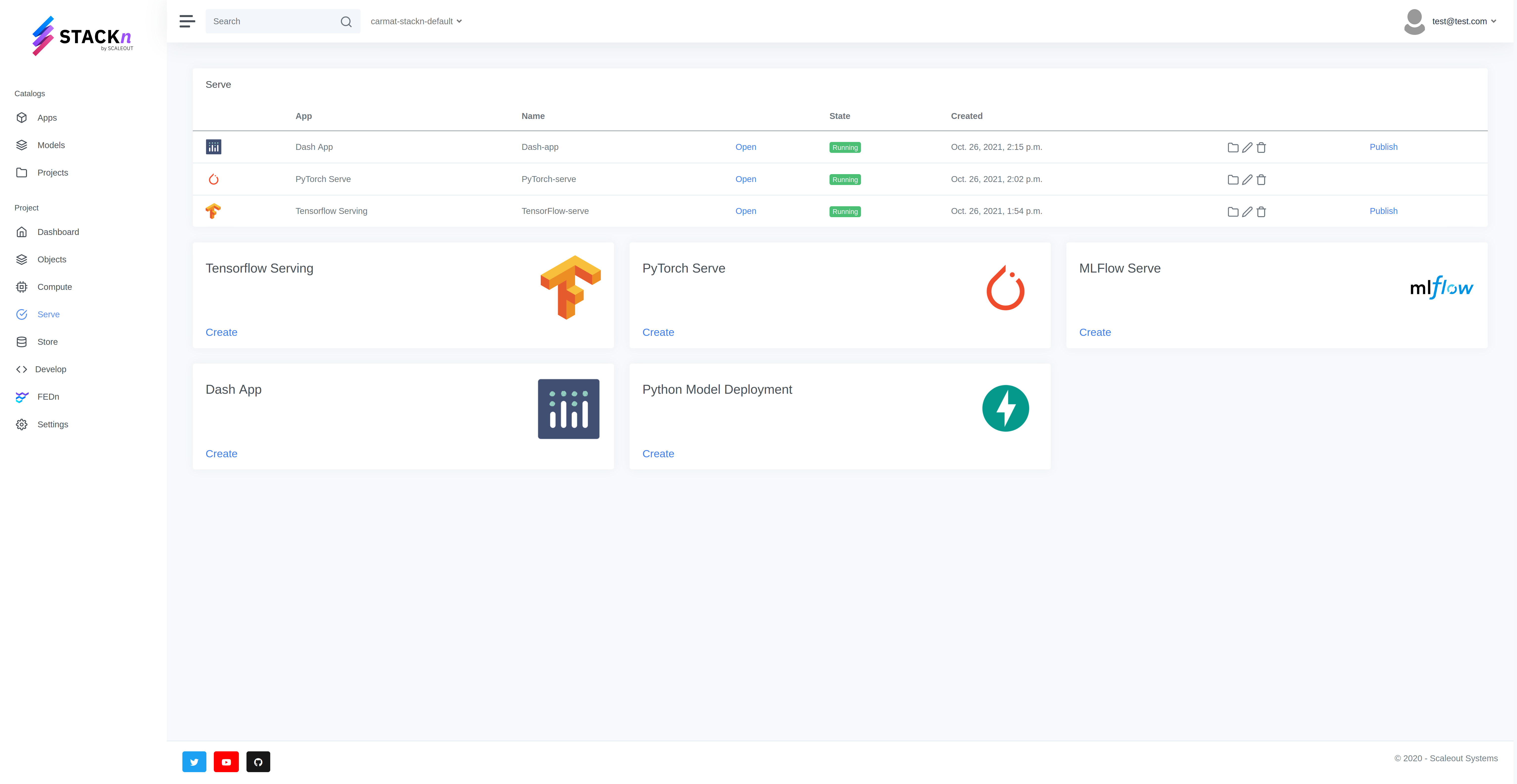The image size is (1517, 784).
Task: Open the Settings sidebar item
Action: click(52, 424)
